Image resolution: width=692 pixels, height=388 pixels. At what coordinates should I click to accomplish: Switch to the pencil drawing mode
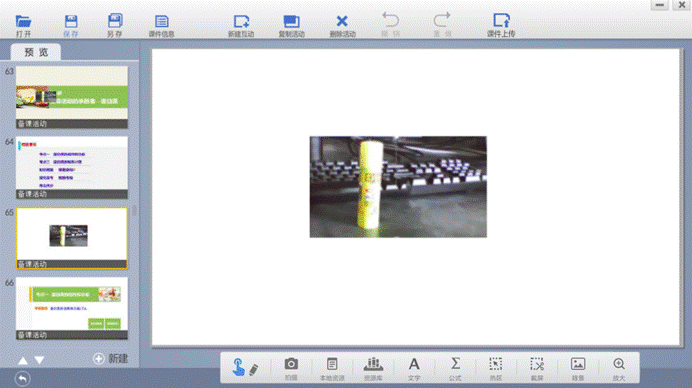tap(254, 369)
